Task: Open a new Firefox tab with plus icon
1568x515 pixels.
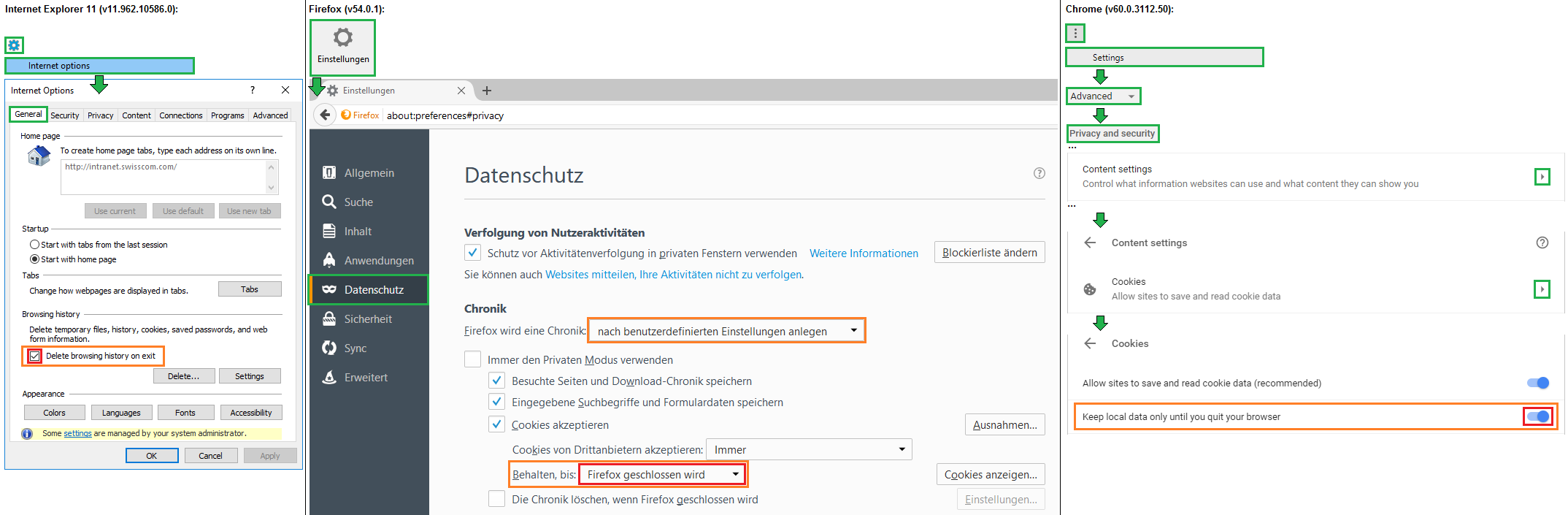Action: [x=487, y=91]
